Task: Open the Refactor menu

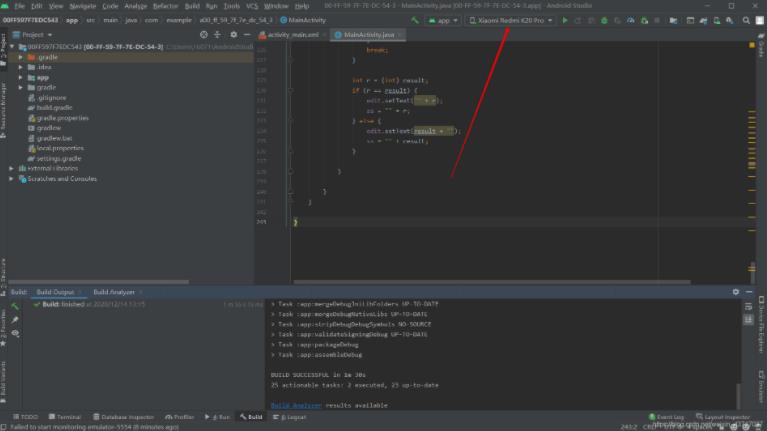Action: 165,6
